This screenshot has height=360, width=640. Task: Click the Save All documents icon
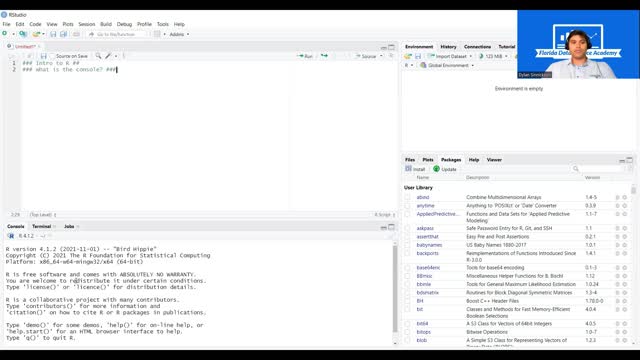click(x=63, y=34)
